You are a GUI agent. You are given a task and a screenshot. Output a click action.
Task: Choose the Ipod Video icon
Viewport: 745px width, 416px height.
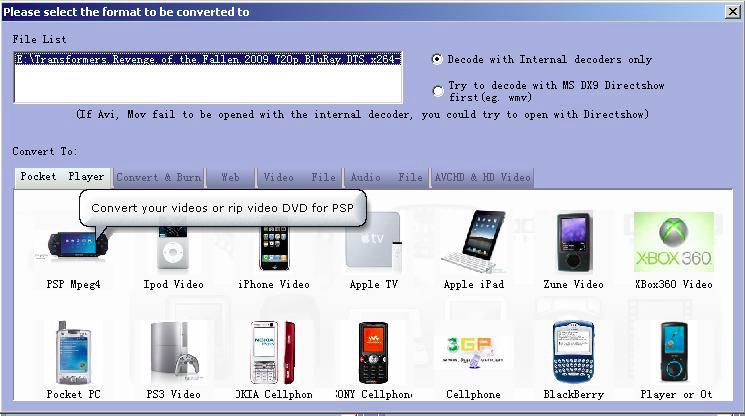pyautogui.click(x=173, y=245)
